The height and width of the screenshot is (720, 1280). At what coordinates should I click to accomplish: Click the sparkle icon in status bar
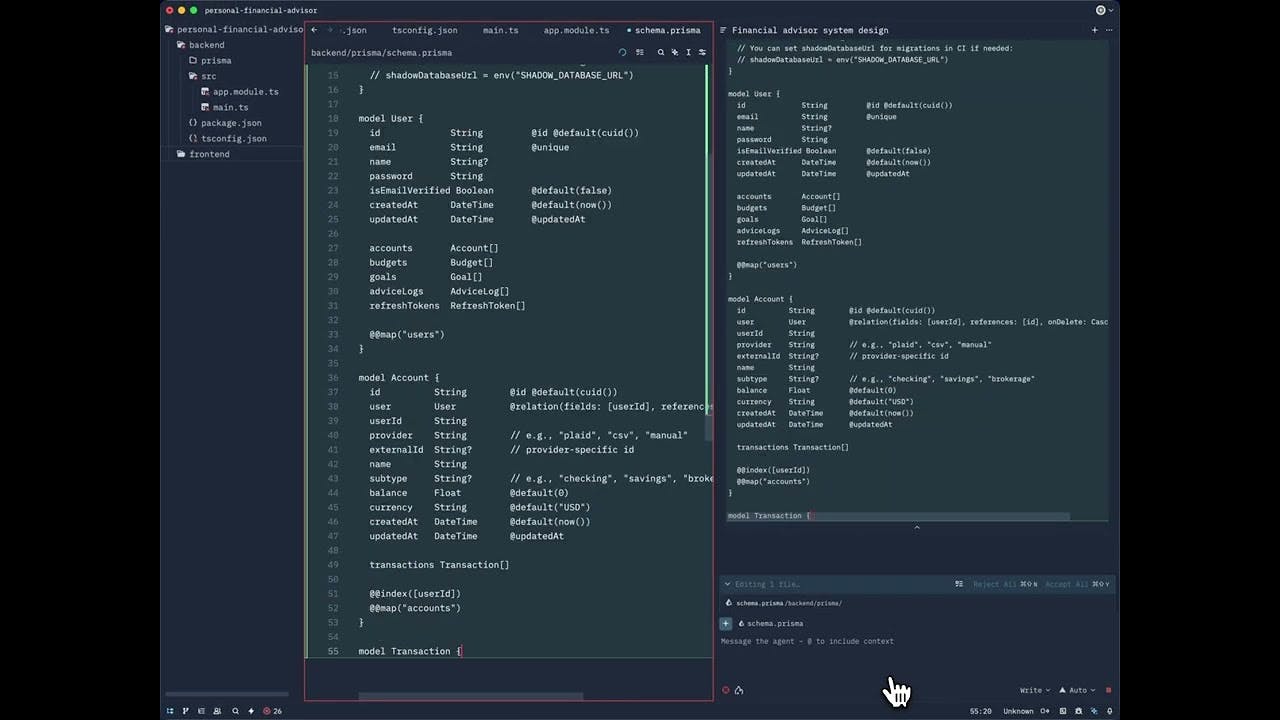(251, 711)
